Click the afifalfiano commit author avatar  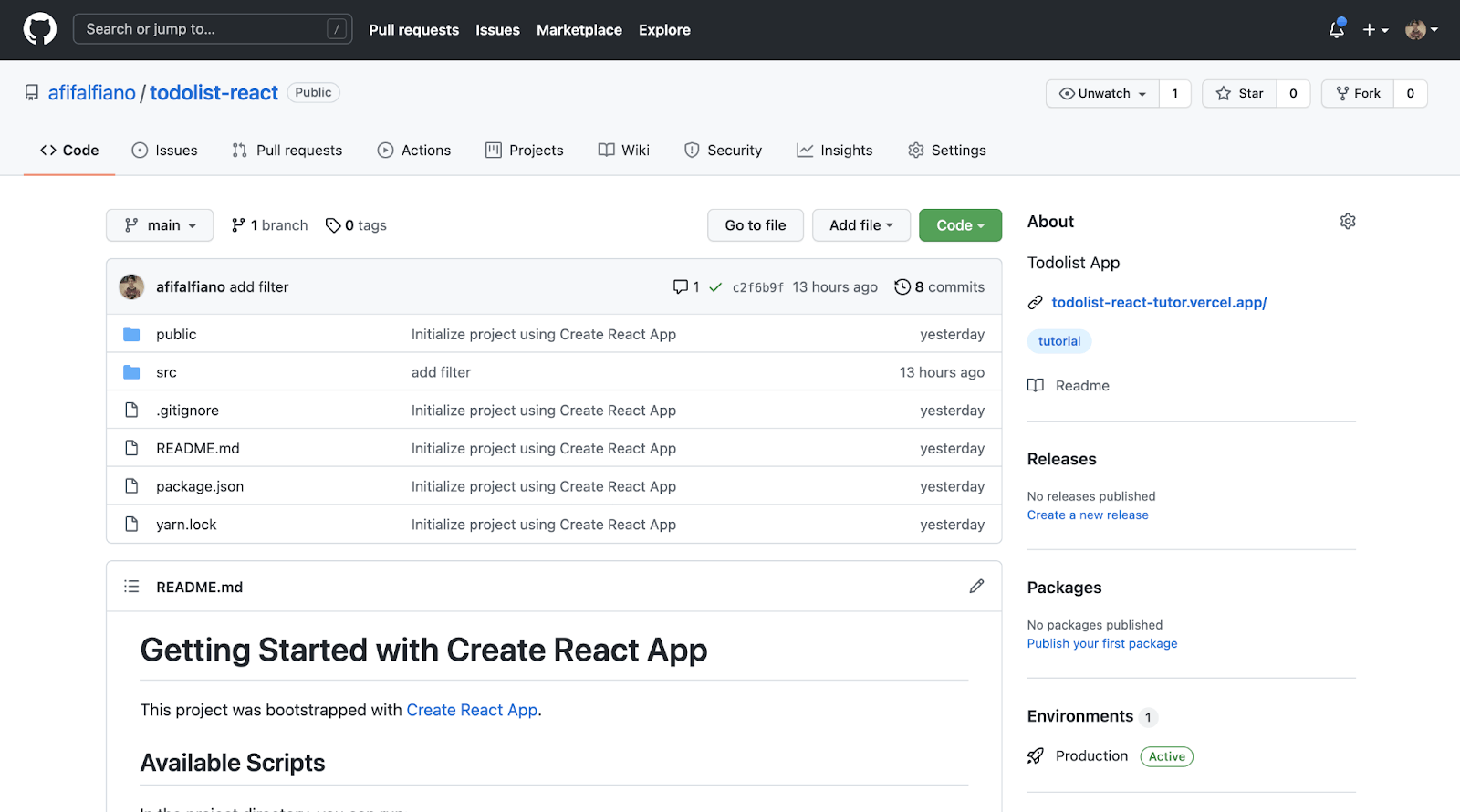(x=131, y=286)
